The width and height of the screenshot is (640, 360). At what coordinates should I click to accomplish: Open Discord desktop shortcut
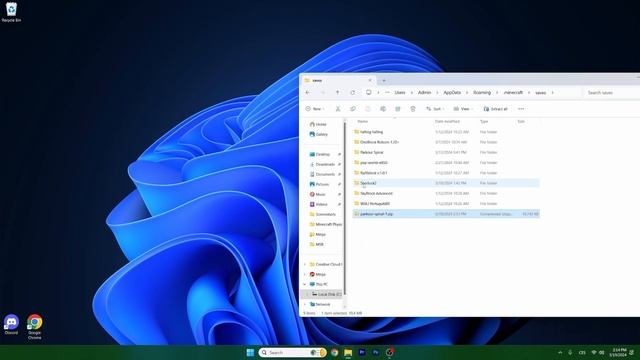11,324
